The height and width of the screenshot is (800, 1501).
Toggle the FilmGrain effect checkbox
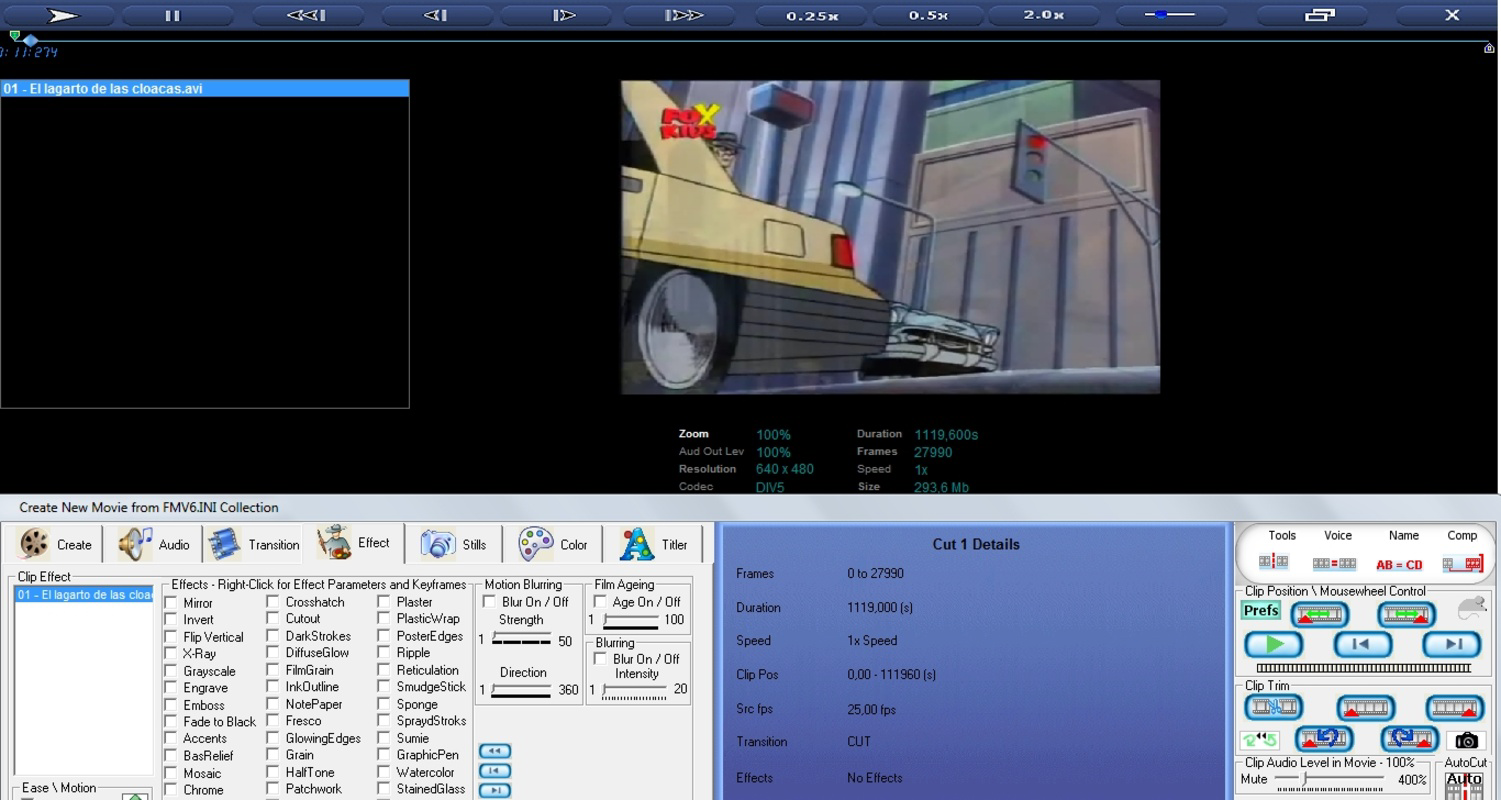coord(273,670)
